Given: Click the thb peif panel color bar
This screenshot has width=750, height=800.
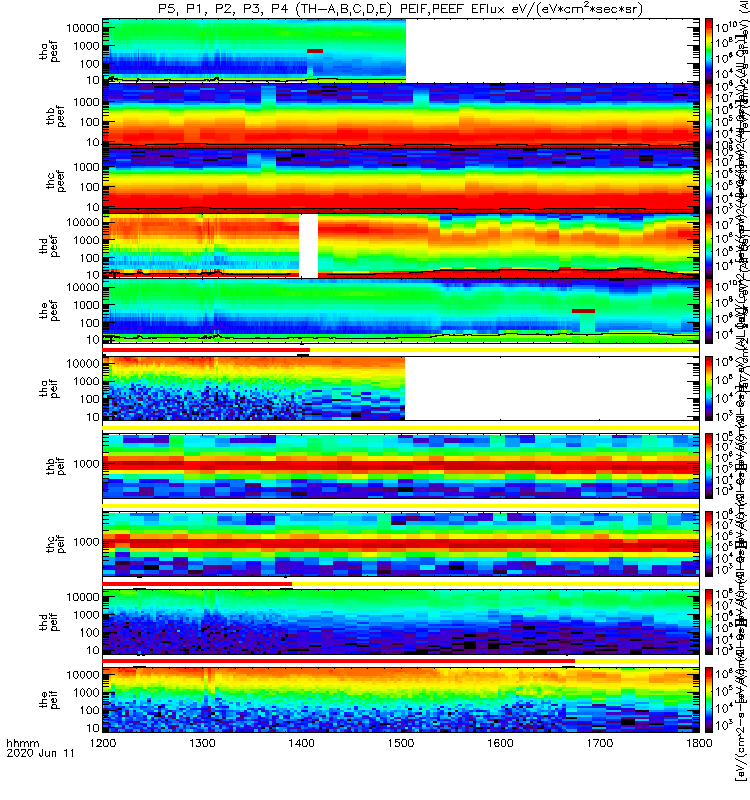Looking at the screenshot, I should click(x=709, y=466).
